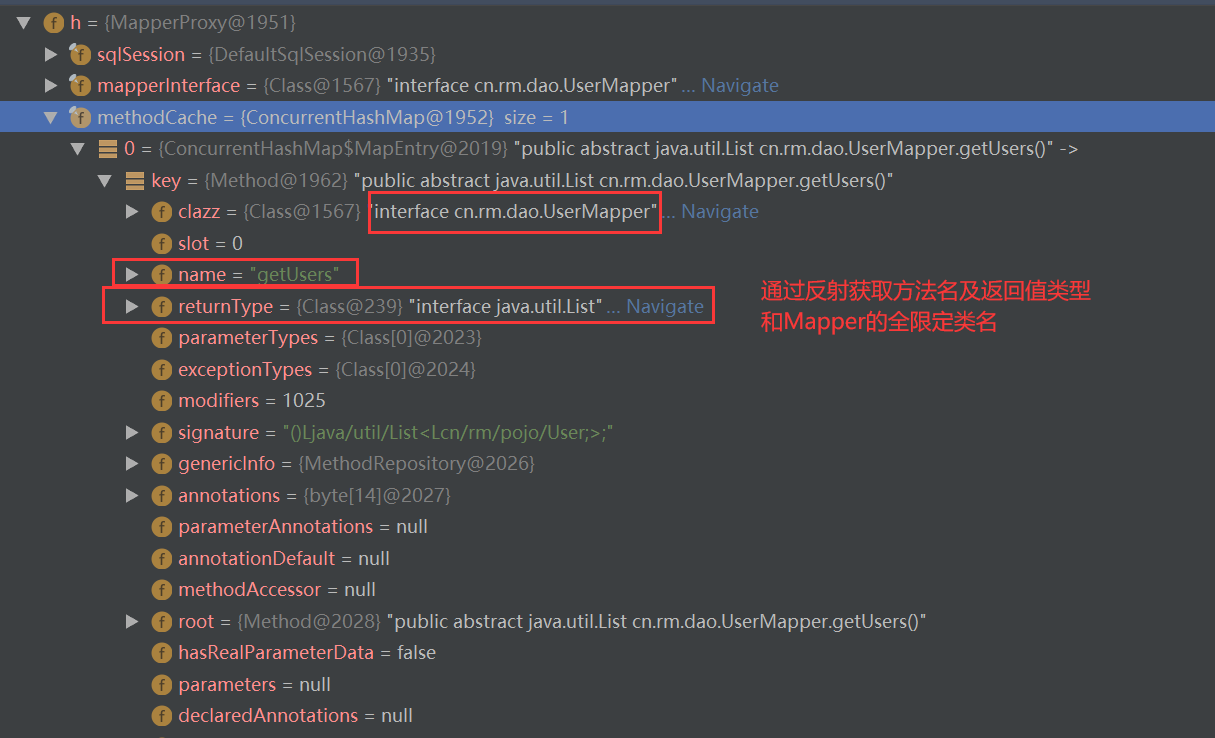Collapse the h MapperProxy node
1215x738 pixels.
tap(24, 22)
